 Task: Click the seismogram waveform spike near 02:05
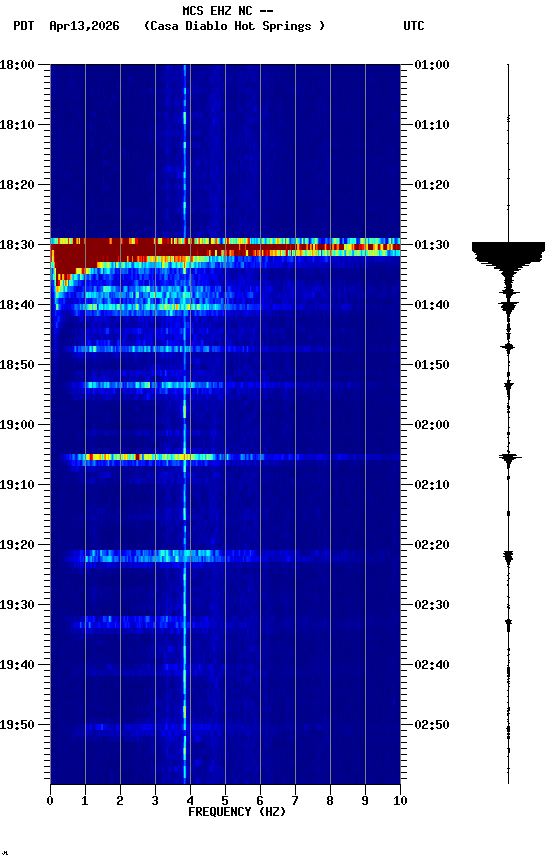tap(509, 457)
